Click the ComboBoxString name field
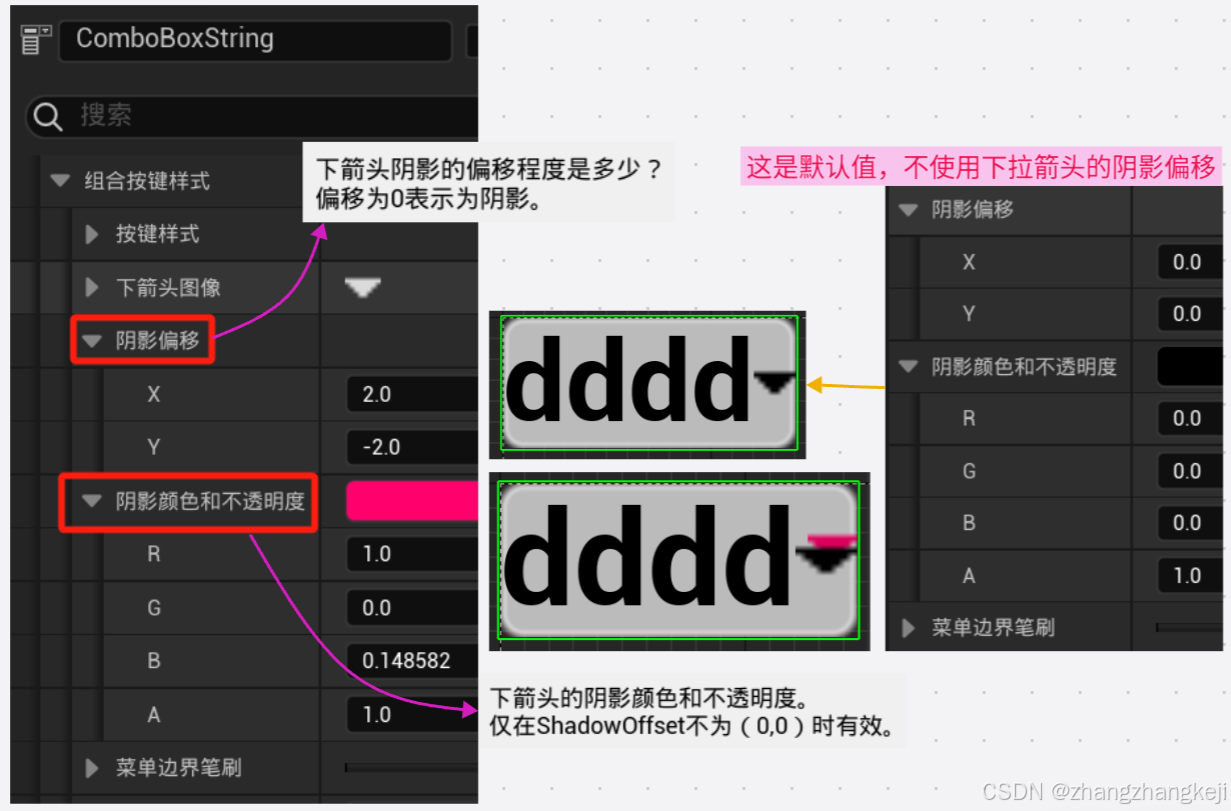 tap(255, 40)
